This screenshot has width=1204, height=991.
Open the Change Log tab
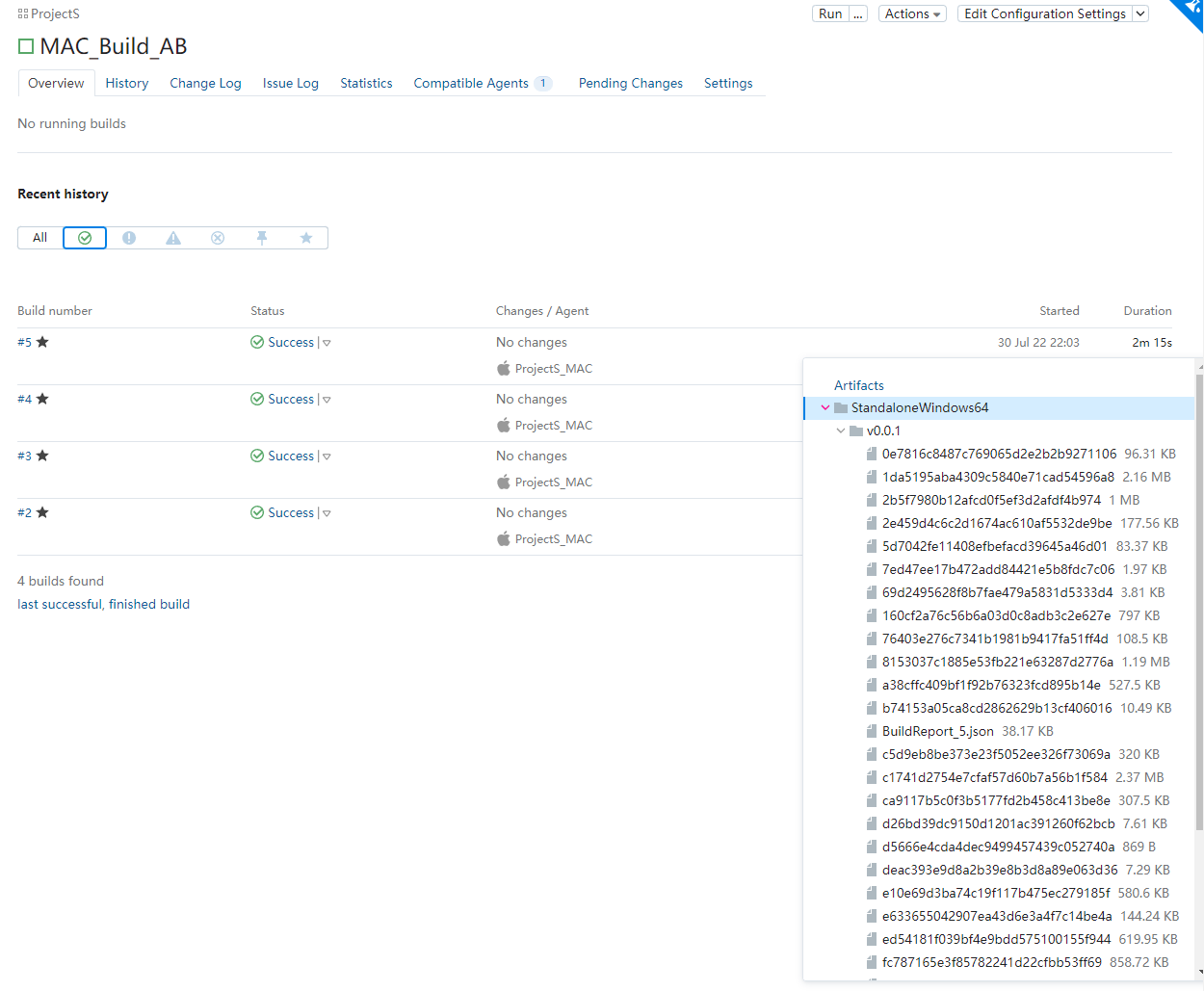pos(205,83)
